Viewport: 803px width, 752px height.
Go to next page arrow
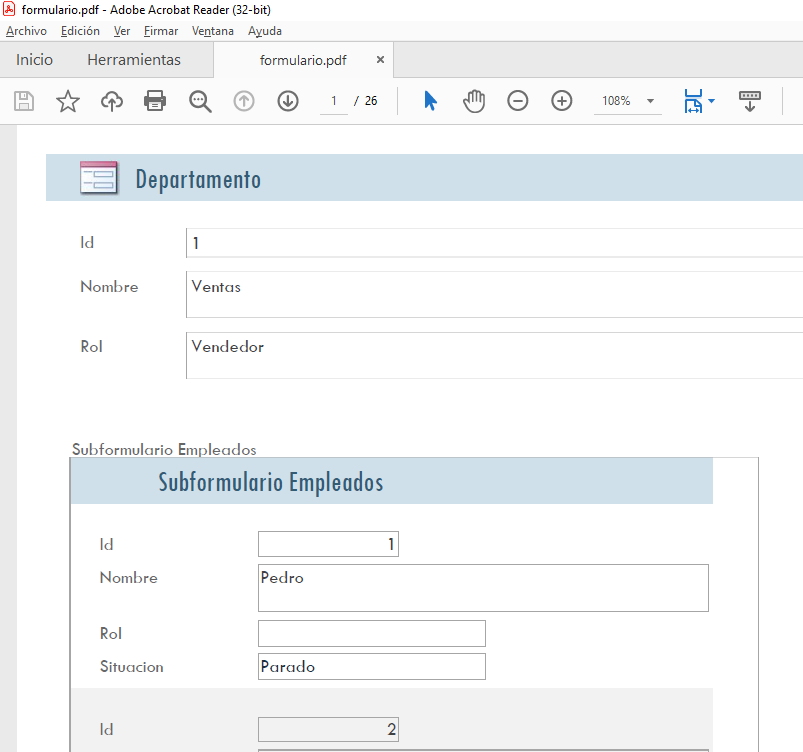pyautogui.click(x=288, y=101)
